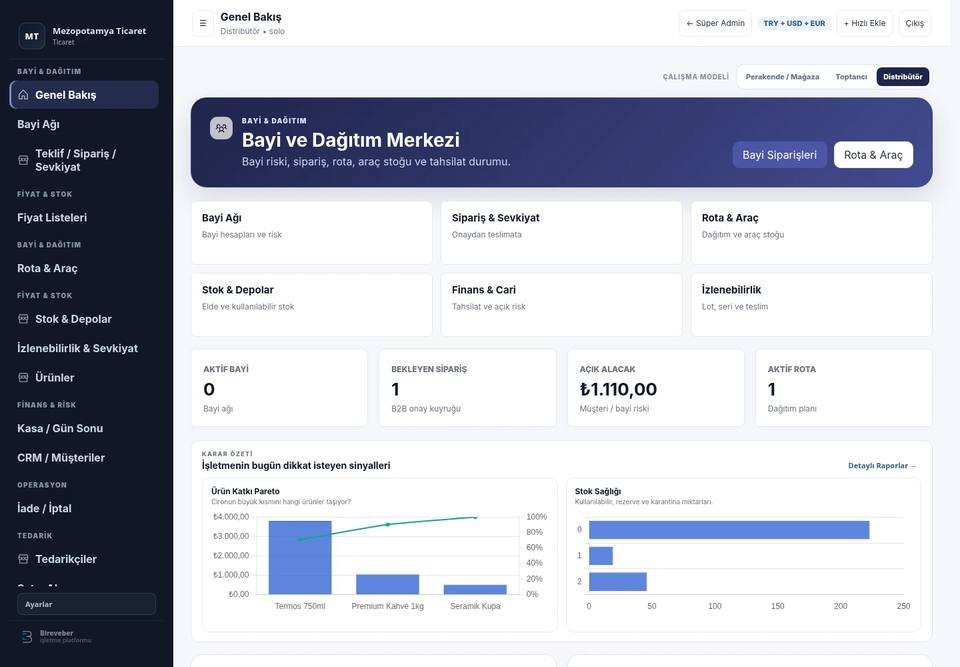
Task: Select the Perakende / Mağaza working model
Action: click(782, 77)
